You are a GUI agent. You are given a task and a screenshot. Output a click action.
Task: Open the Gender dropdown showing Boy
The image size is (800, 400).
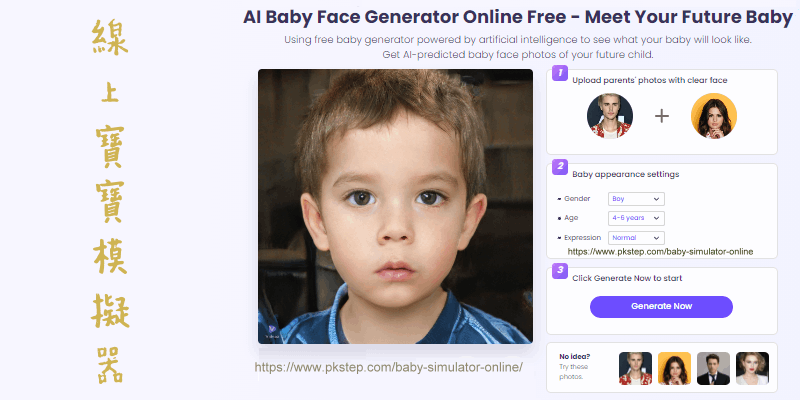point(636,199)
